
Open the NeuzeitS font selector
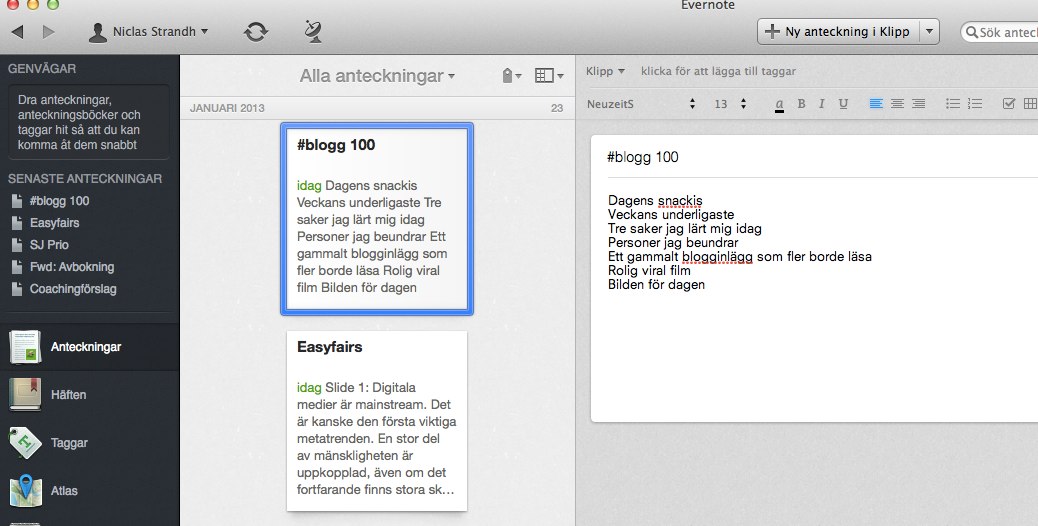[x=641, y=104]
